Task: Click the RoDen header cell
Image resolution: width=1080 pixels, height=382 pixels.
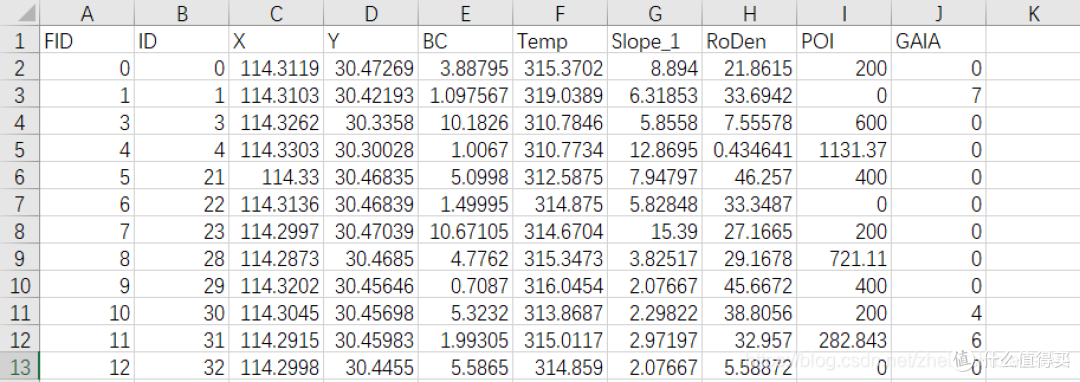Action: [x=749, y=41]
